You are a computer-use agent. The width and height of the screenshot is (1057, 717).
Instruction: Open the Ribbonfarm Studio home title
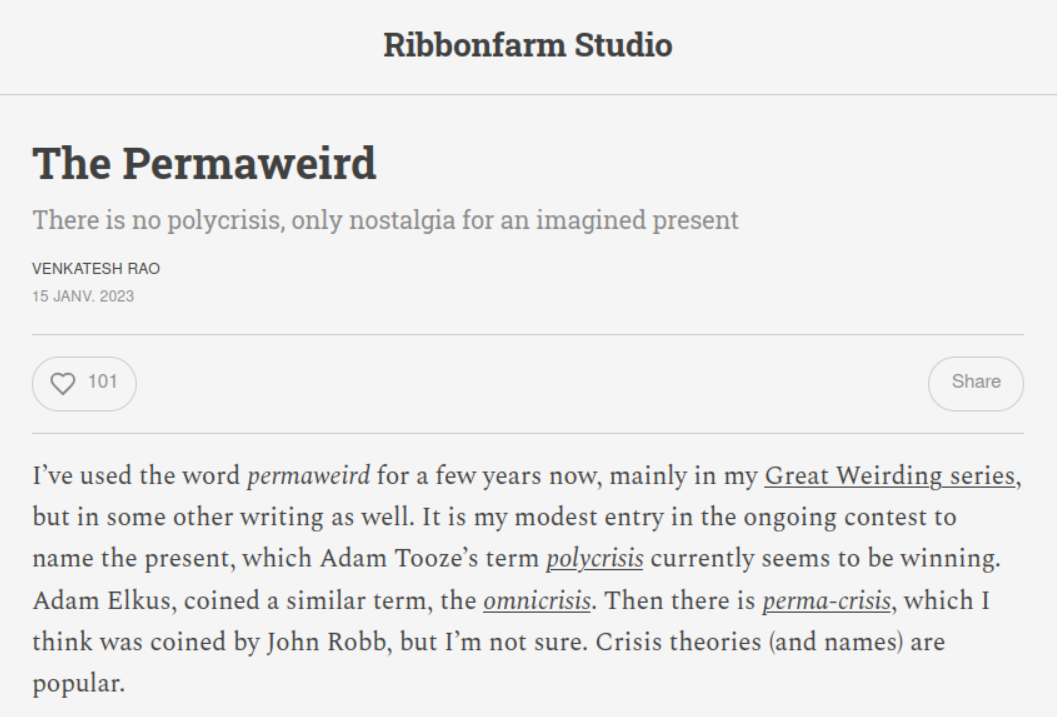(527, 45)
